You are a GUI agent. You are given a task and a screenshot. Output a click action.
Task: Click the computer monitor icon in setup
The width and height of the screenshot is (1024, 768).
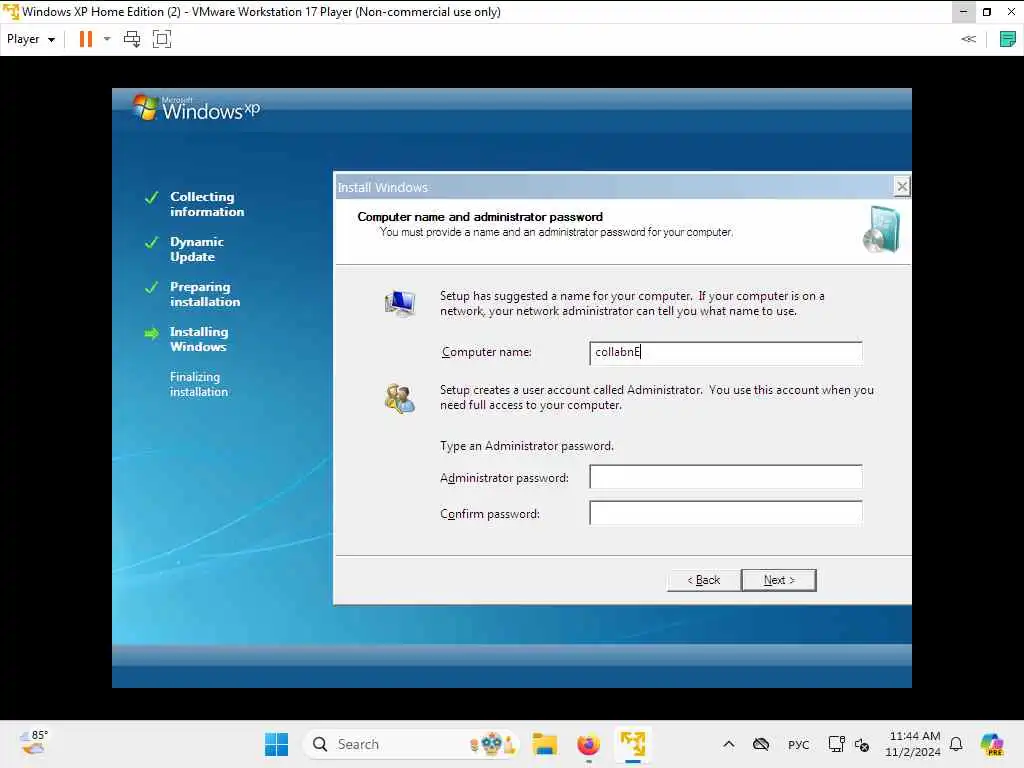click(400, 303)
